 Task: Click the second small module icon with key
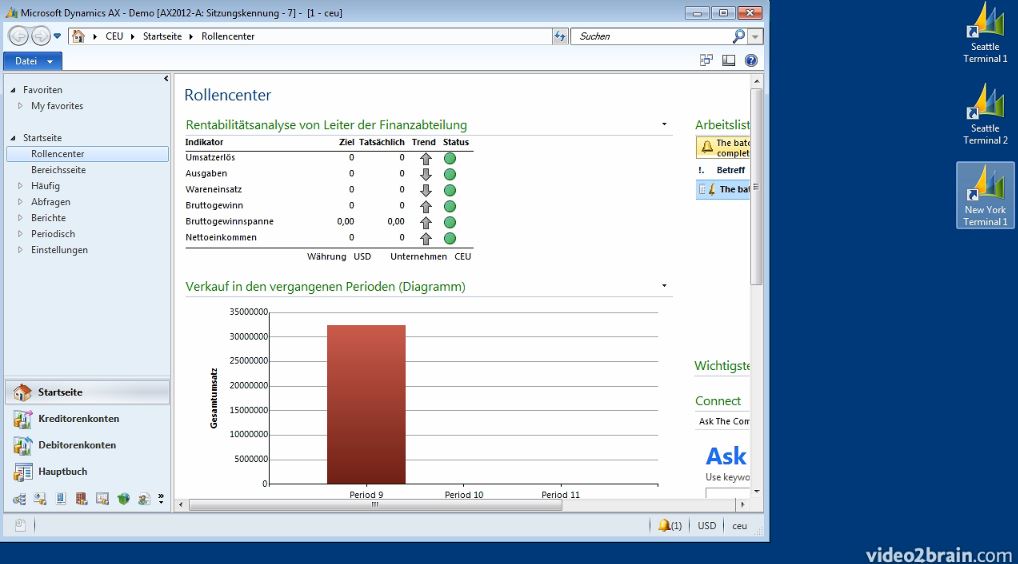40,499
